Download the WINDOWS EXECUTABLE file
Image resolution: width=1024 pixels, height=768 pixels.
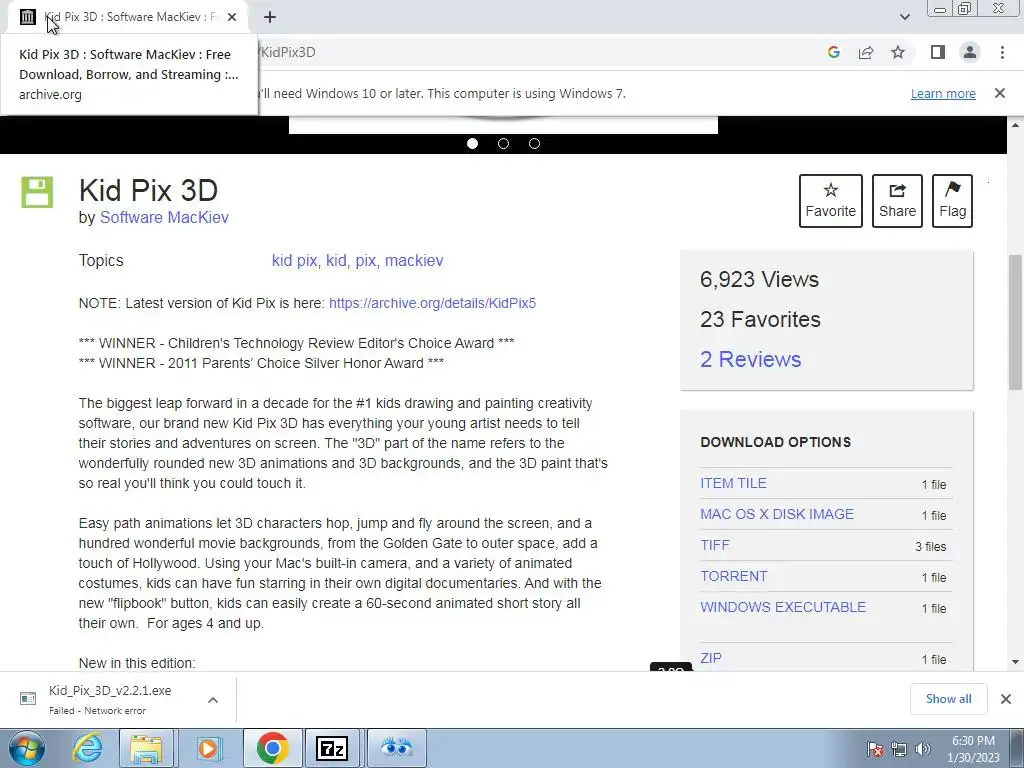point(783,607)
